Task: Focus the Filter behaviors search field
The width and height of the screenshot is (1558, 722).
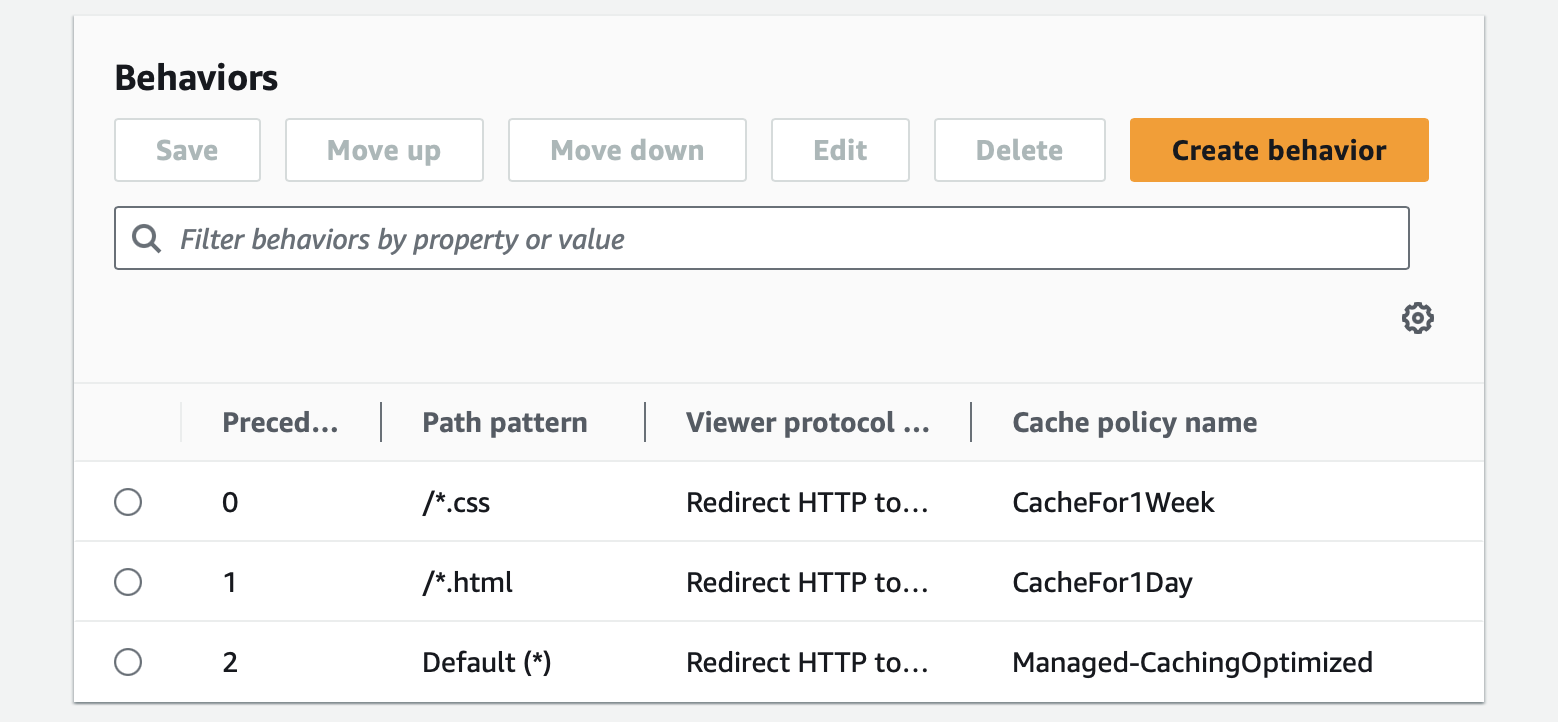Action: pyautogui.click(x=780, y=239)
